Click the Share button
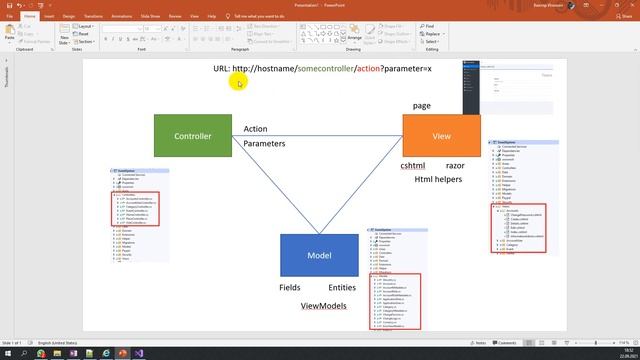 (624, 16)
